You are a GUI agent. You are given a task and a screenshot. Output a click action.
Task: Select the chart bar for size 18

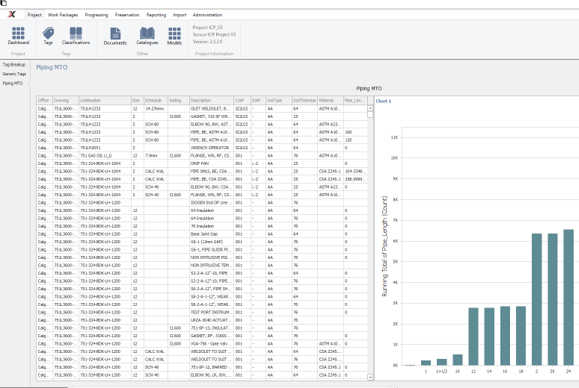click(521, 336)
